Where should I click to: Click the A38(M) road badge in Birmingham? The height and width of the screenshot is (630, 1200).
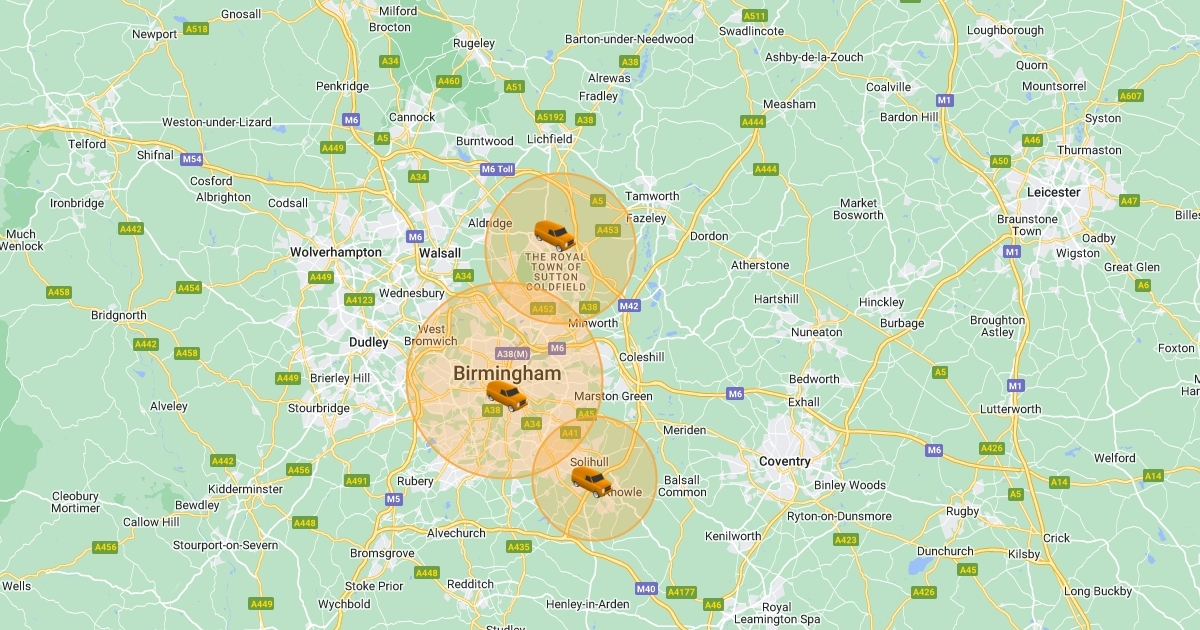coord(512,354)
